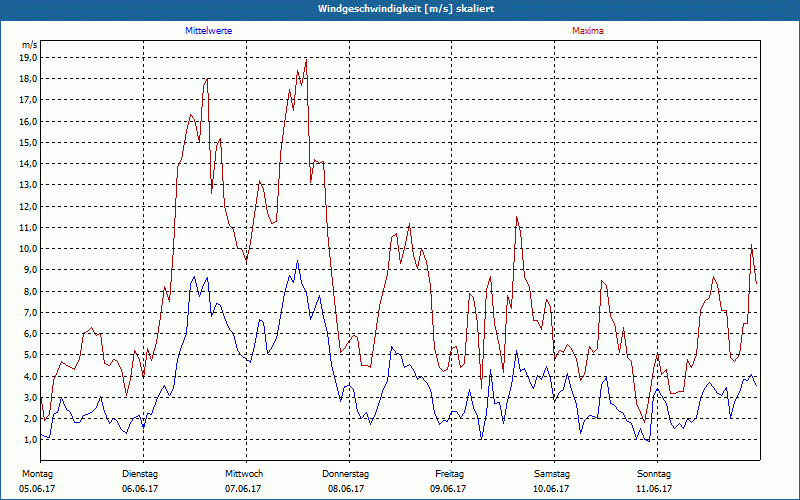Click the date 08.06.17
800x500 pixels.
(345, 489)
